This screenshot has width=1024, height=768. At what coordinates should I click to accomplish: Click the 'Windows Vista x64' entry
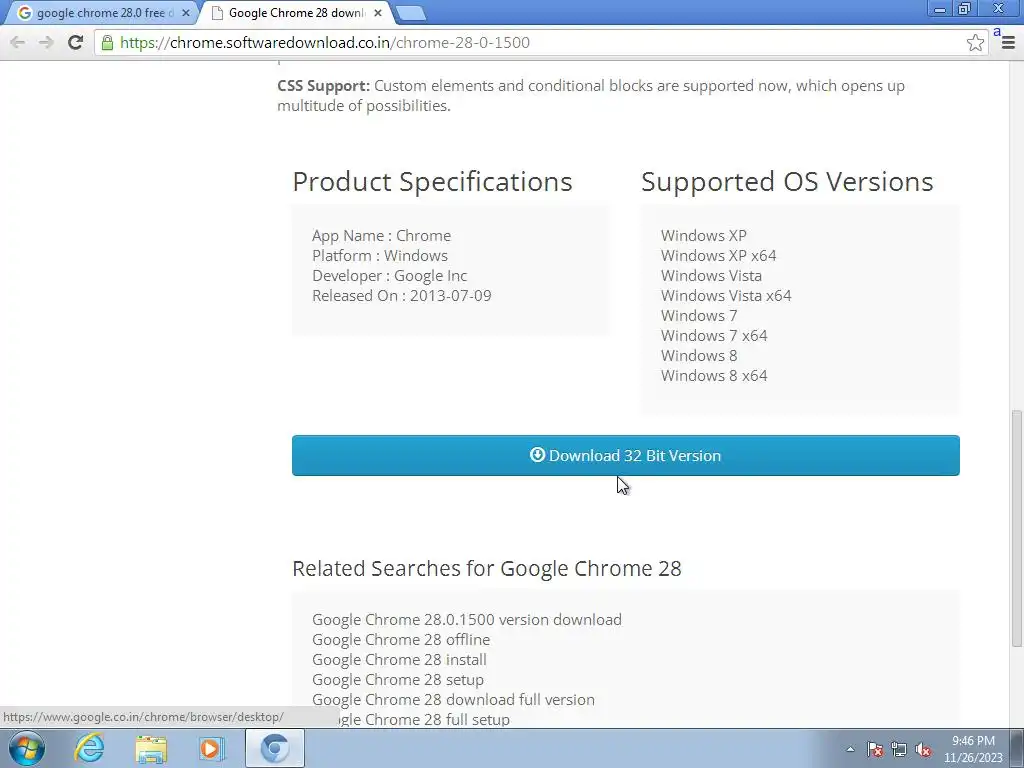click(x=726, y=295)
